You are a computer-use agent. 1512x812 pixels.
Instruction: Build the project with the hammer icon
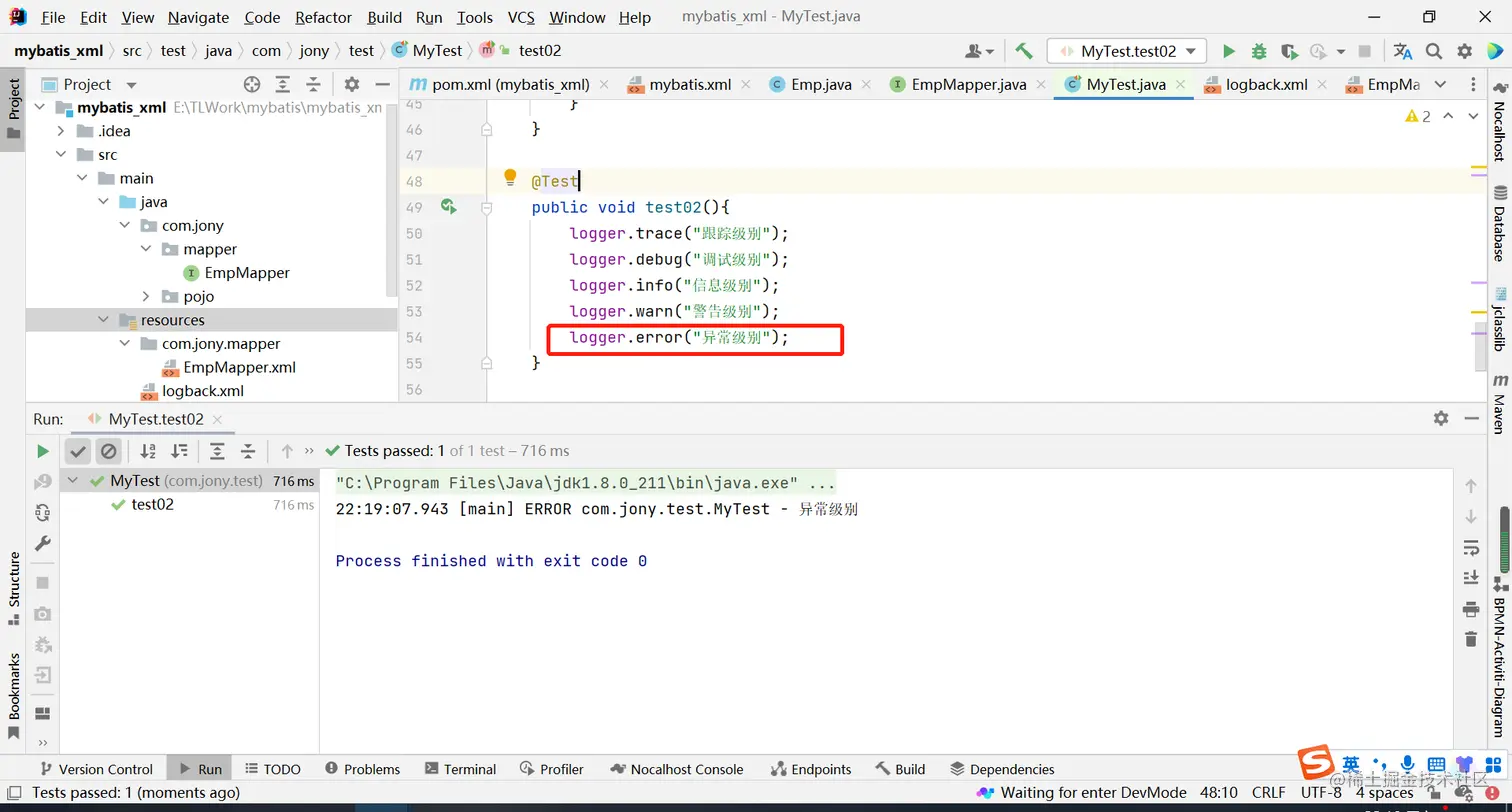coord(1023,51)
